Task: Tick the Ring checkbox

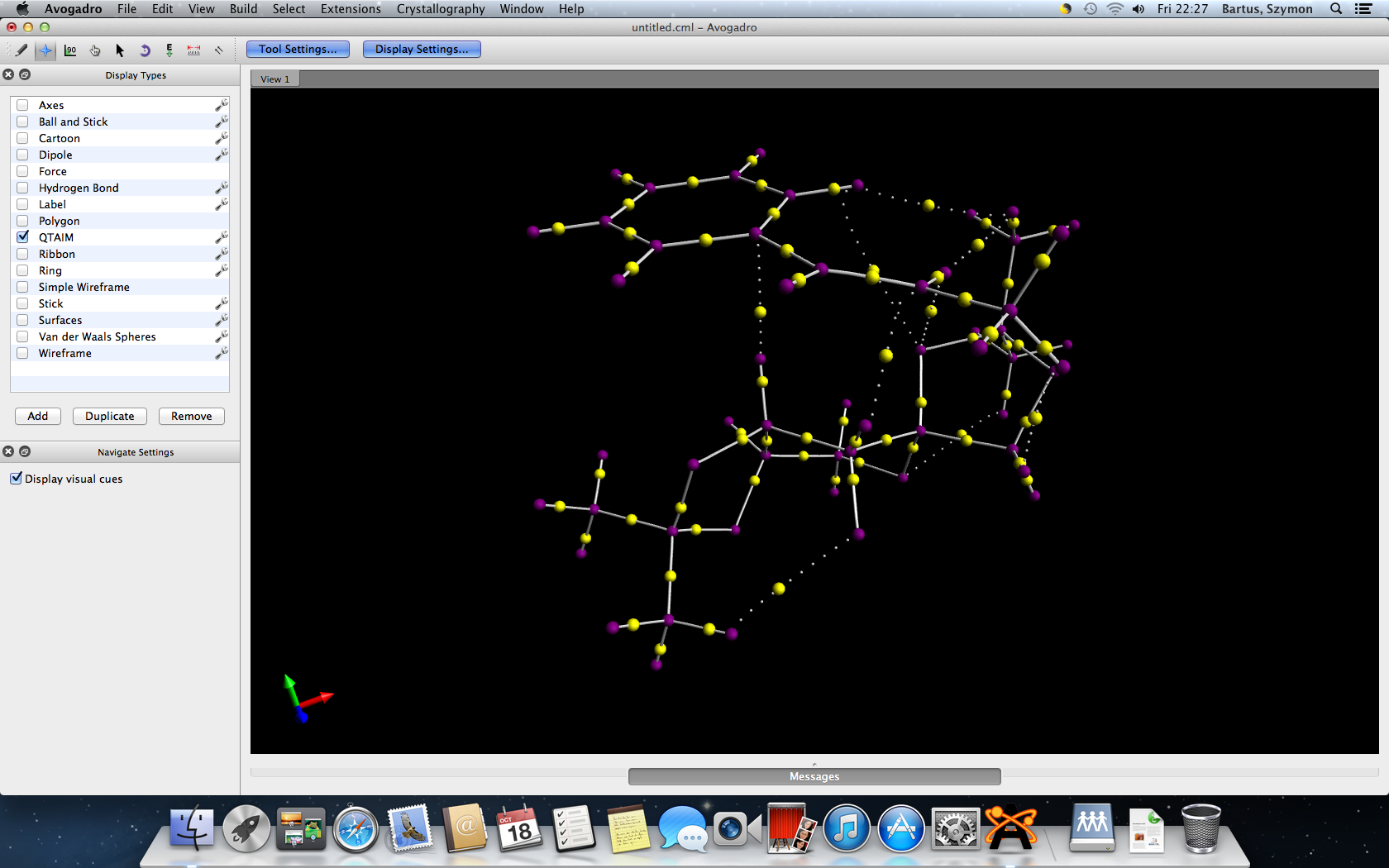Action: 22,270
